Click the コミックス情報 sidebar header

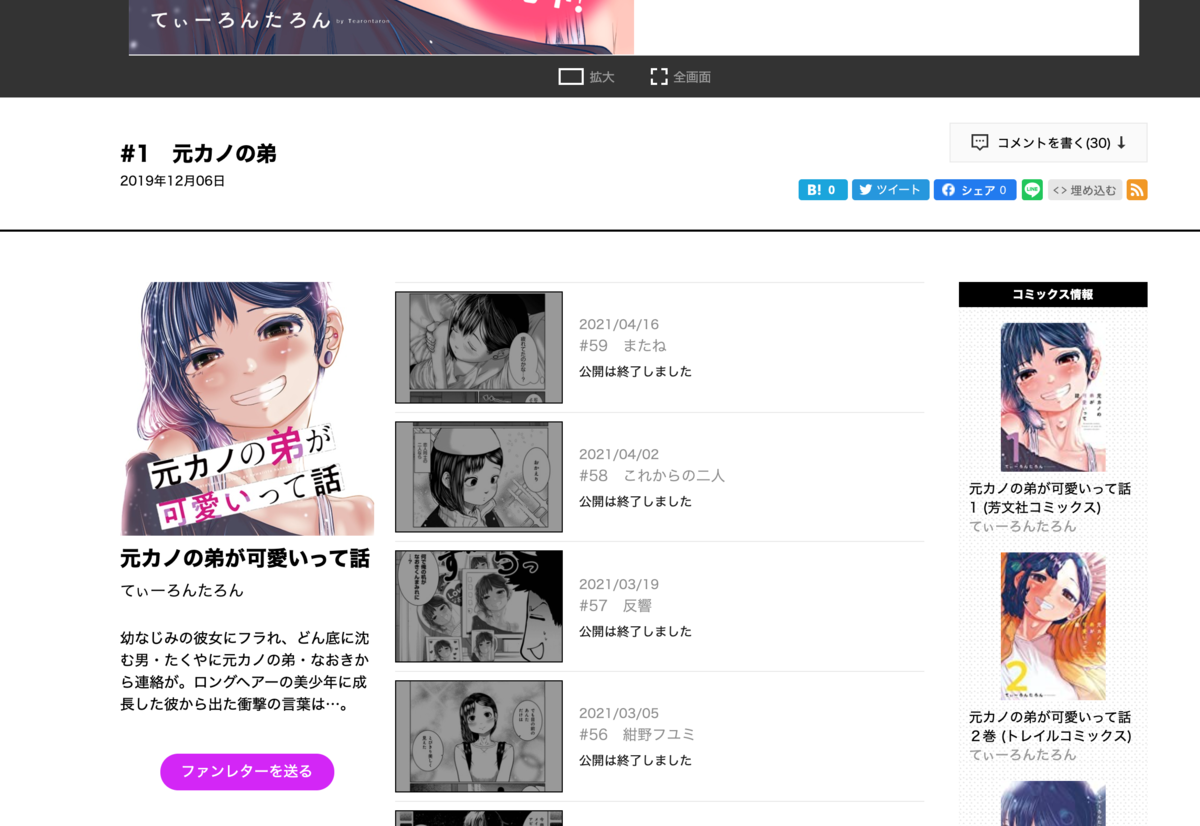point(1053,294)
